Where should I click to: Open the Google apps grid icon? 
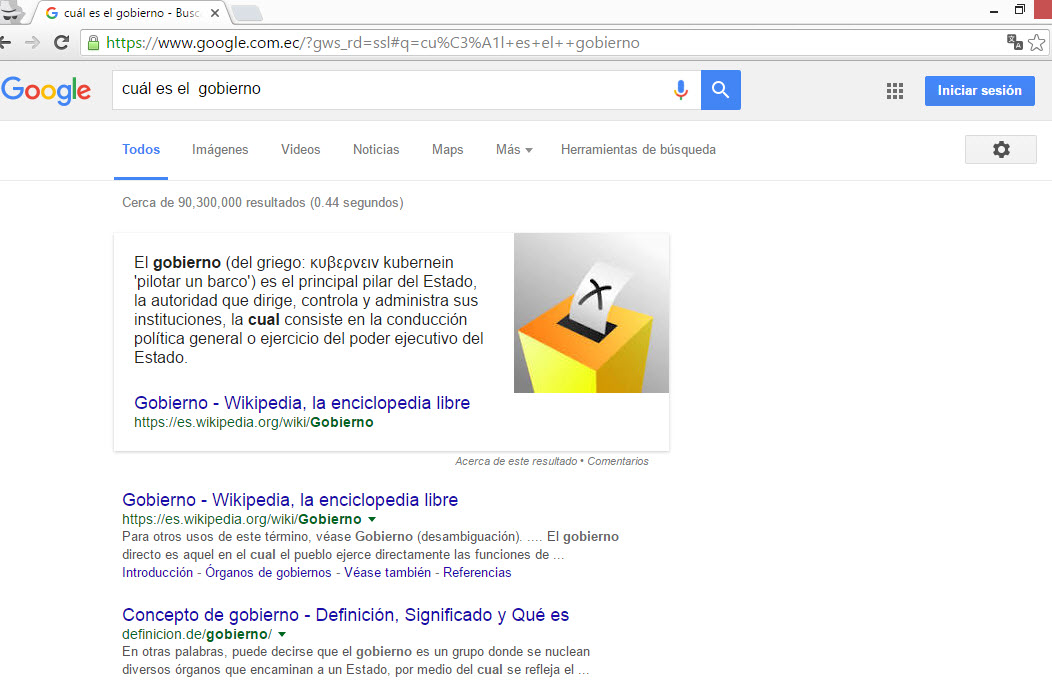pos(894,91)
